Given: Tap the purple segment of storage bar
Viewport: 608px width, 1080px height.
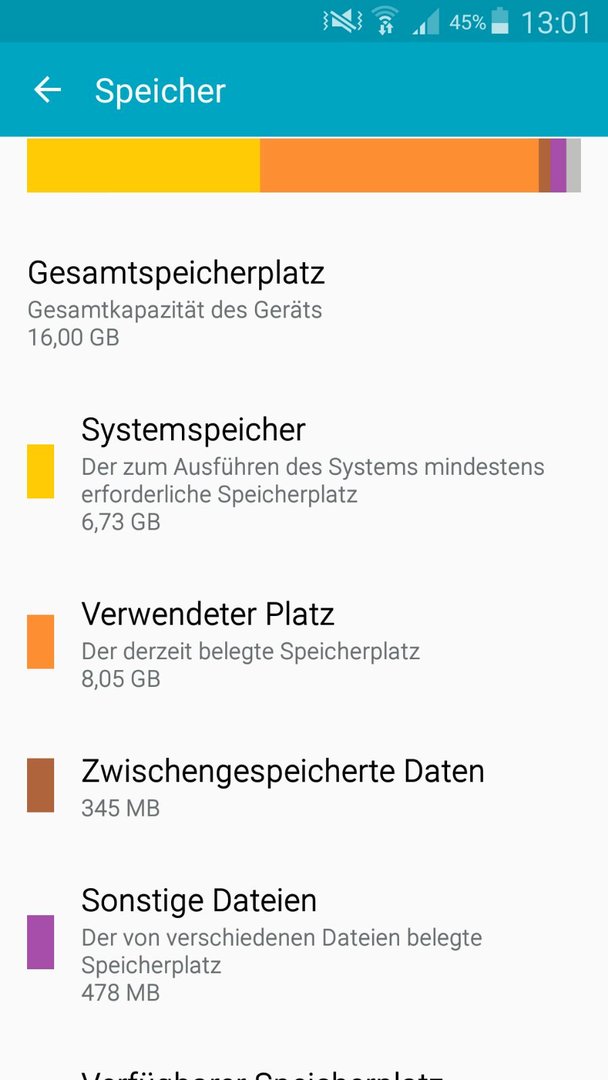Looking at the screenshot, I should [x=558, y=165].
